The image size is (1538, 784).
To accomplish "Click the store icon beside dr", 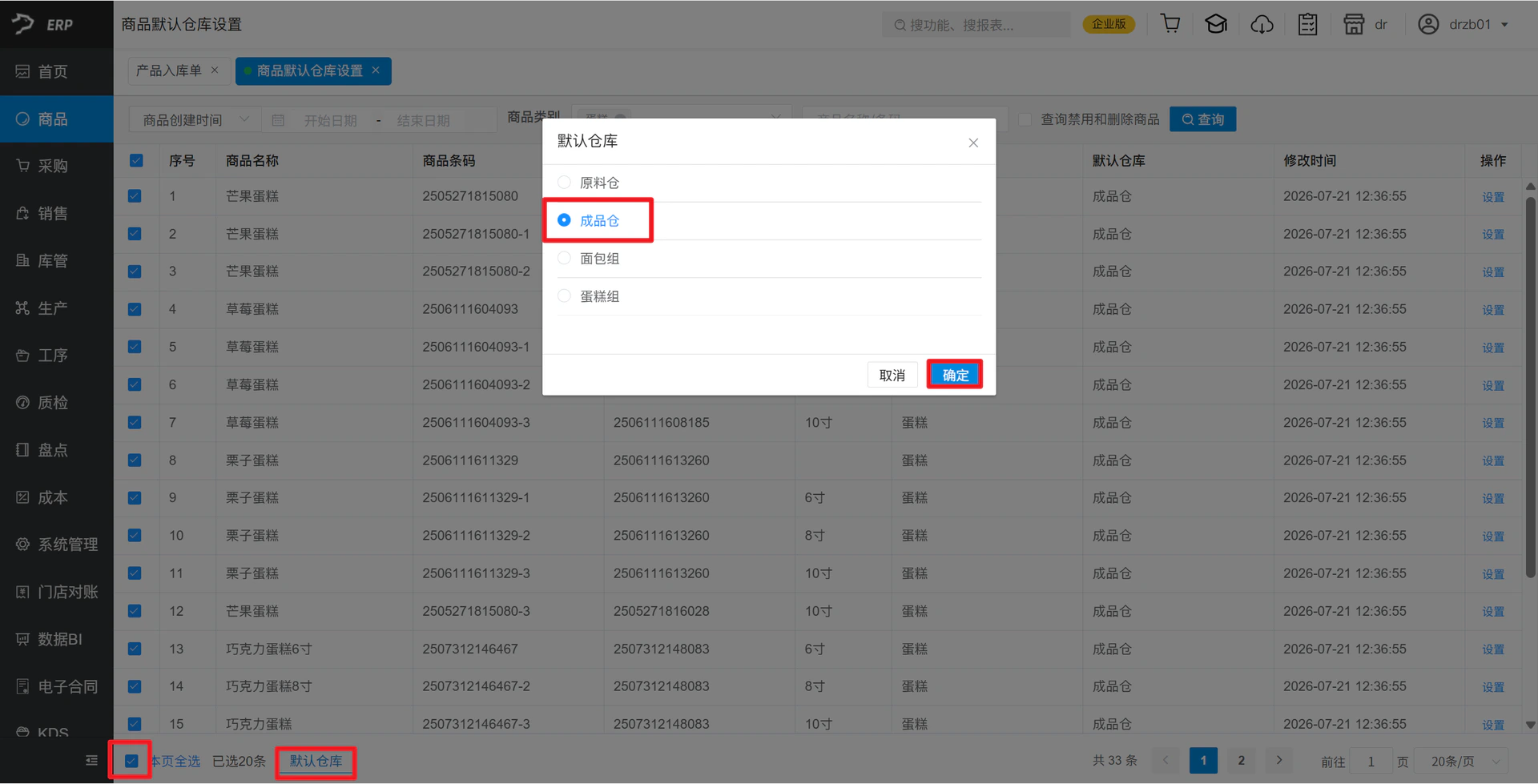I will tap(1354, 24).
